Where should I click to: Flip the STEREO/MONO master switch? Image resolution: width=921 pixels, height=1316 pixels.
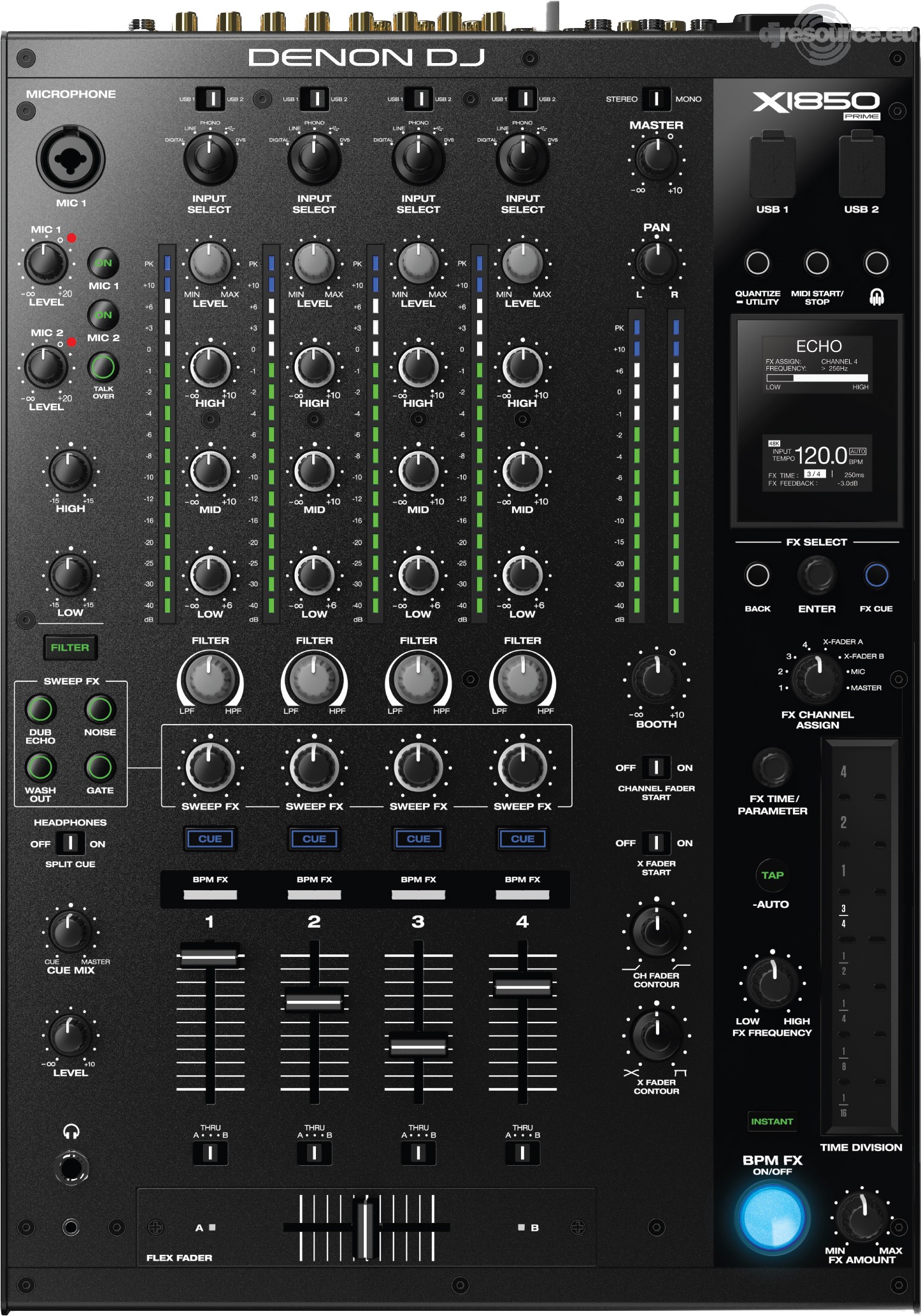tap(655, 99)
